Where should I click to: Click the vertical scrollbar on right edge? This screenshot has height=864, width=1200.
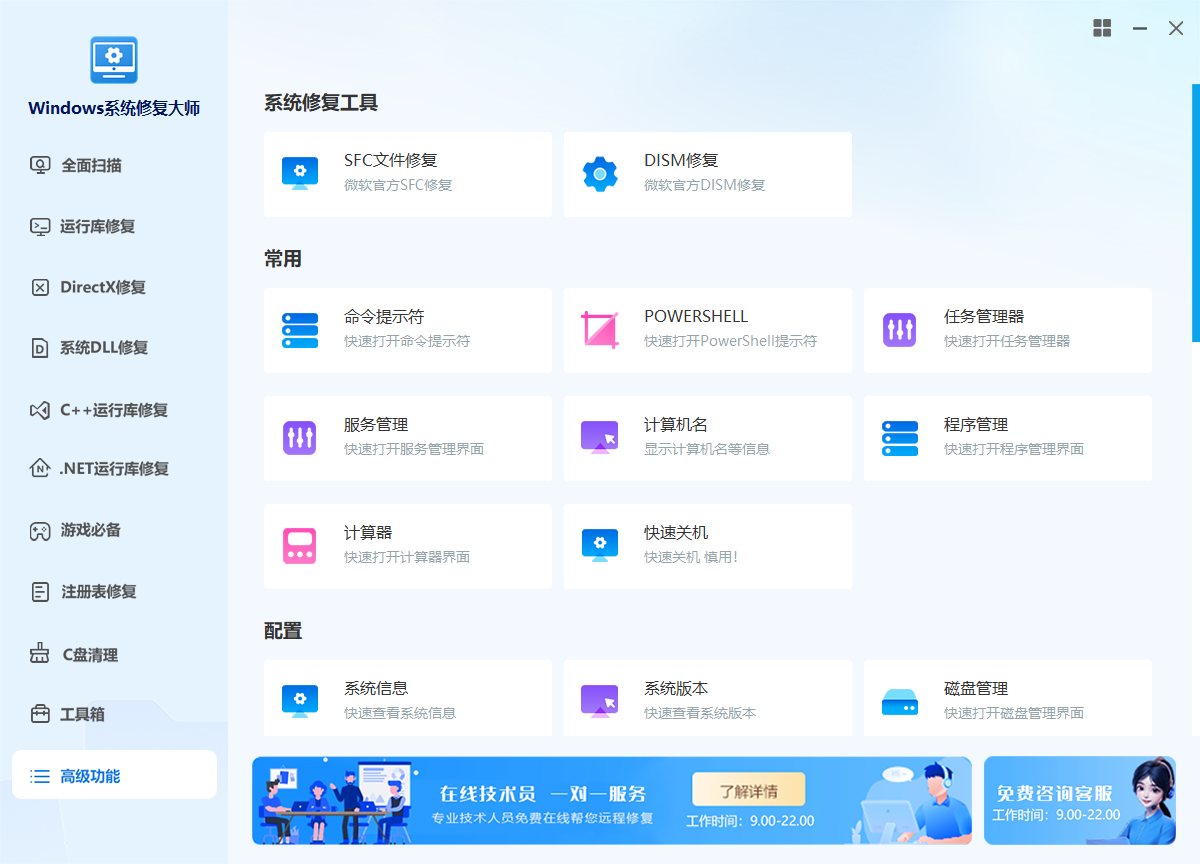[x=1195, y=212]
